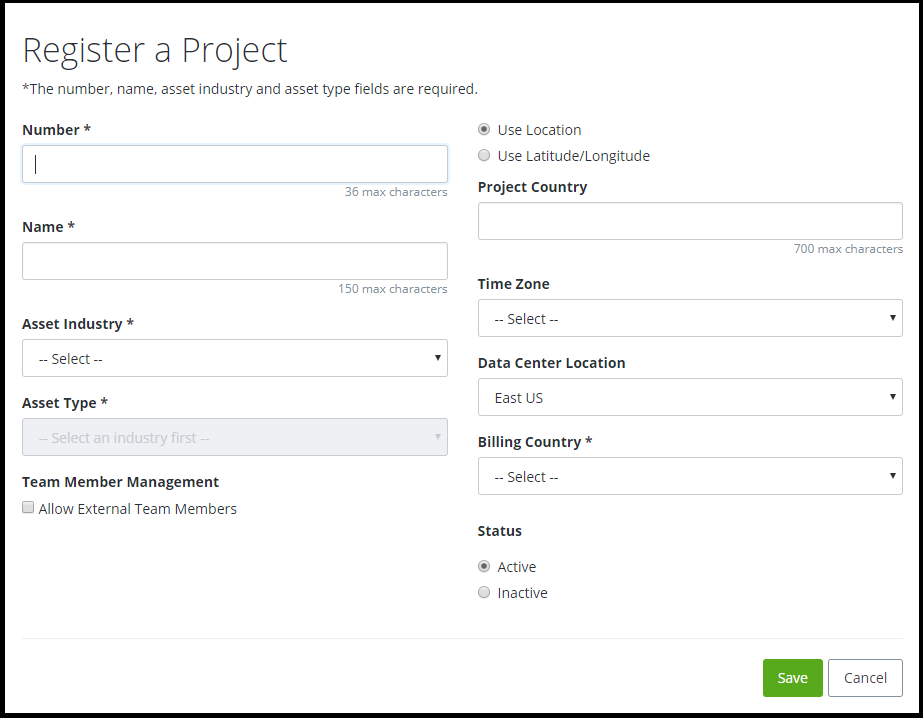Set Status to Active
923x718 pixels.
(x=484, y=566)
